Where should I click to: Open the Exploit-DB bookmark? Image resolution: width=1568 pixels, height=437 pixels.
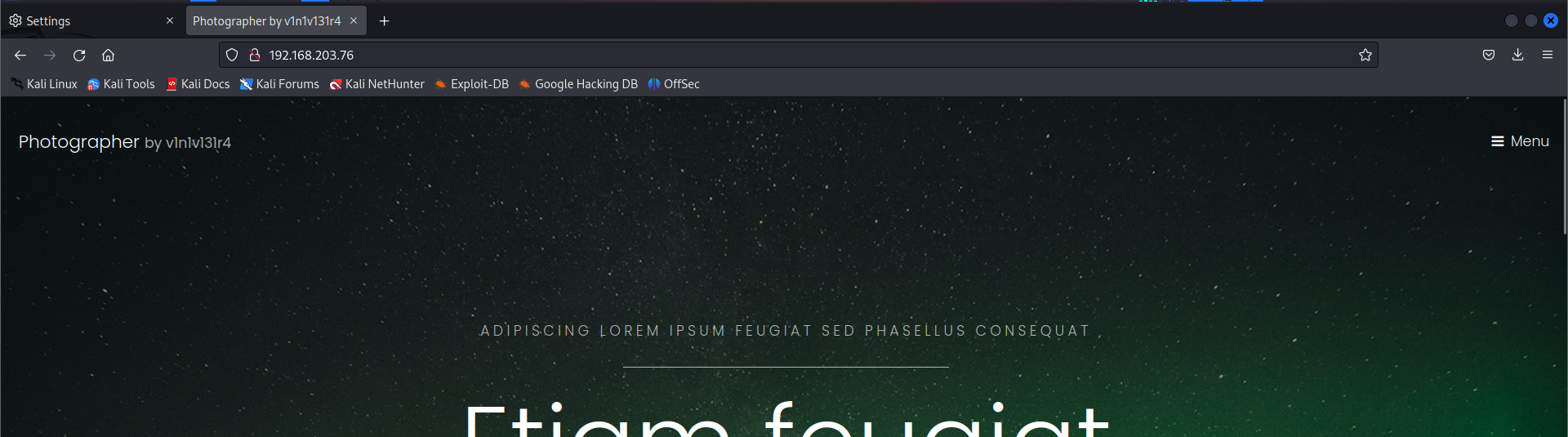(472, 84)
